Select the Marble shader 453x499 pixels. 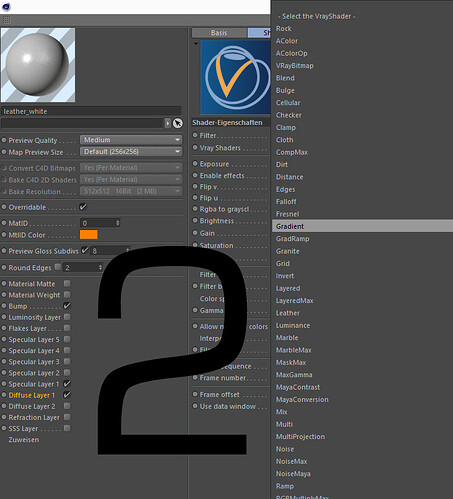(x=287, y=338)
